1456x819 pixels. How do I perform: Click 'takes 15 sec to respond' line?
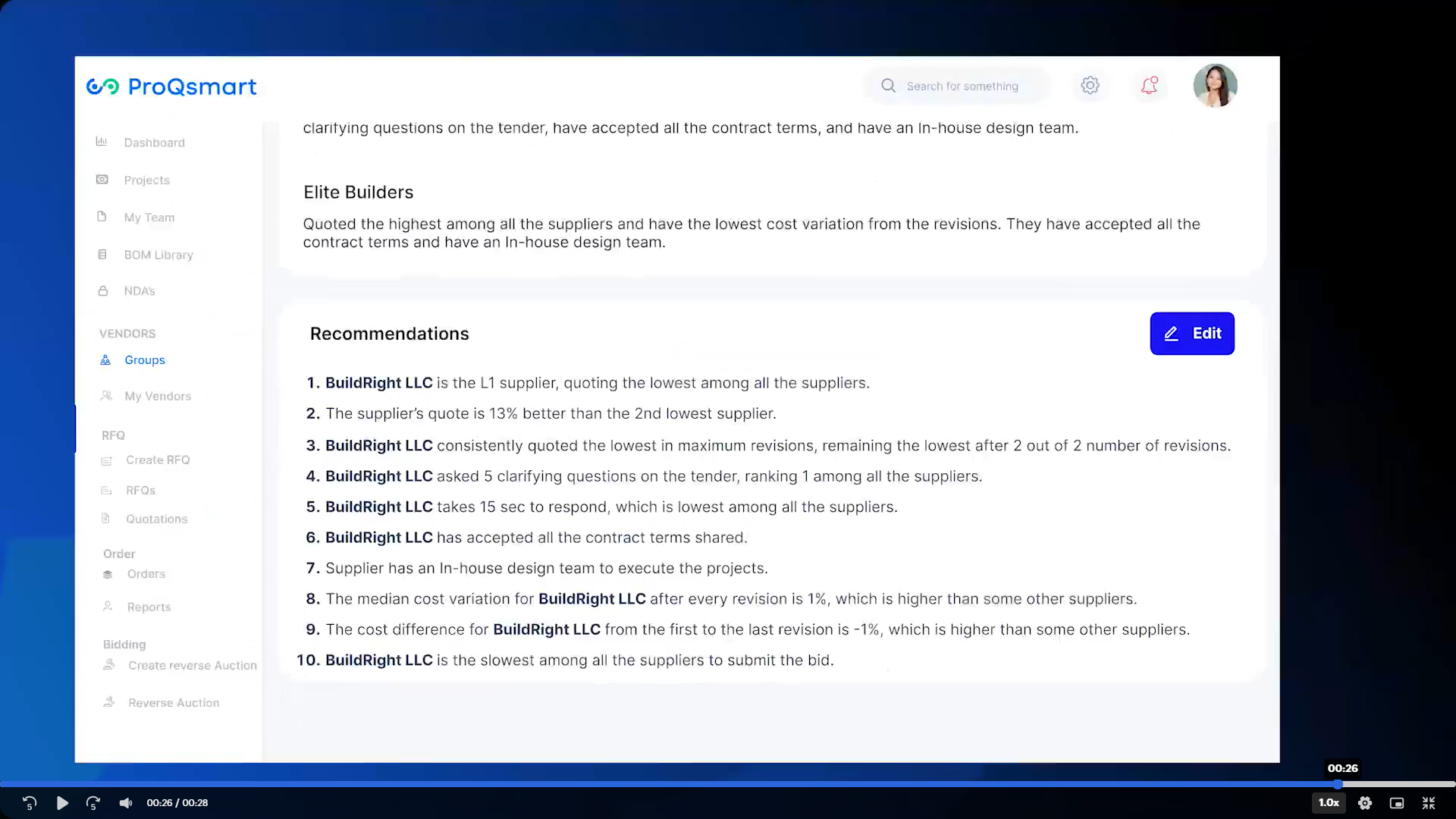[x=601, y=507]
